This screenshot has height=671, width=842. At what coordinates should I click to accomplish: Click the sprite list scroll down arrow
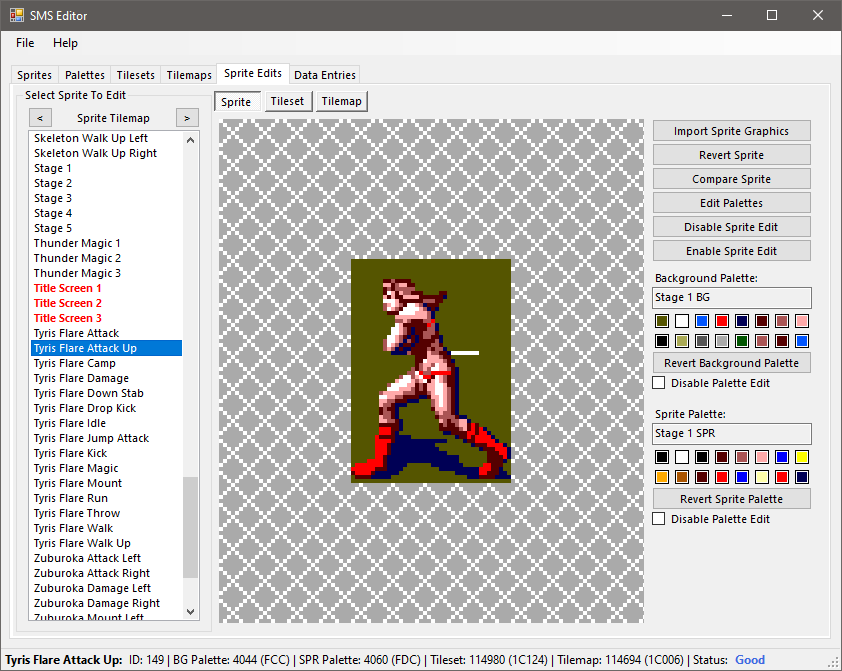click(190, 611)
